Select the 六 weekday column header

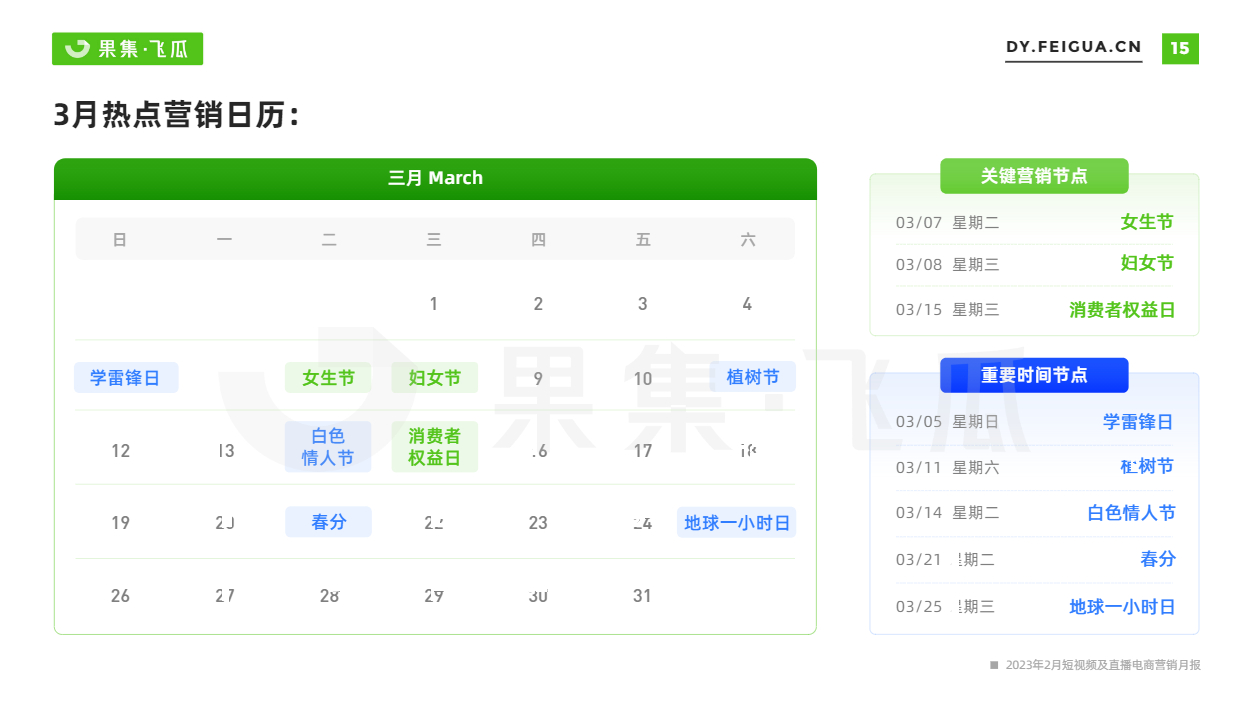point(748,240)
